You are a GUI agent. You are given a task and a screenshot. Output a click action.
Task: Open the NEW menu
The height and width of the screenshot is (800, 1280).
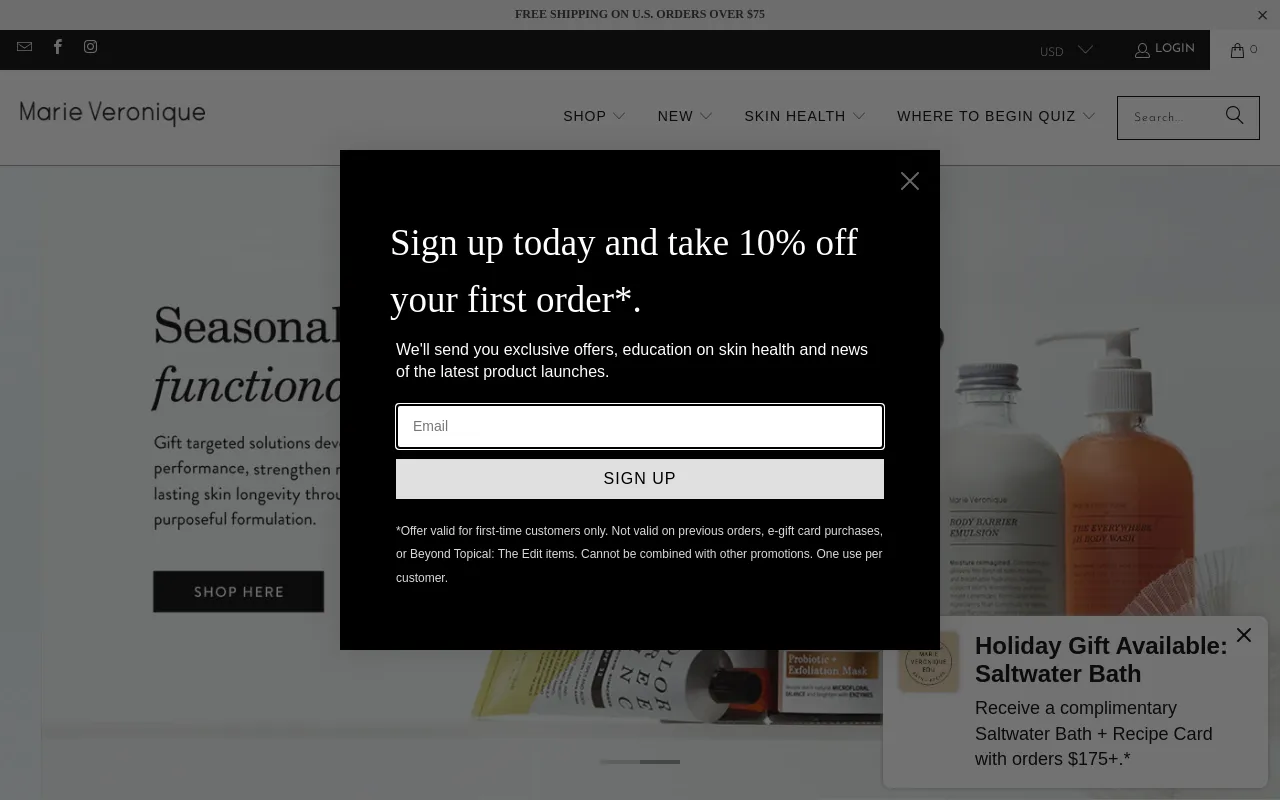[x=684, y=116]
